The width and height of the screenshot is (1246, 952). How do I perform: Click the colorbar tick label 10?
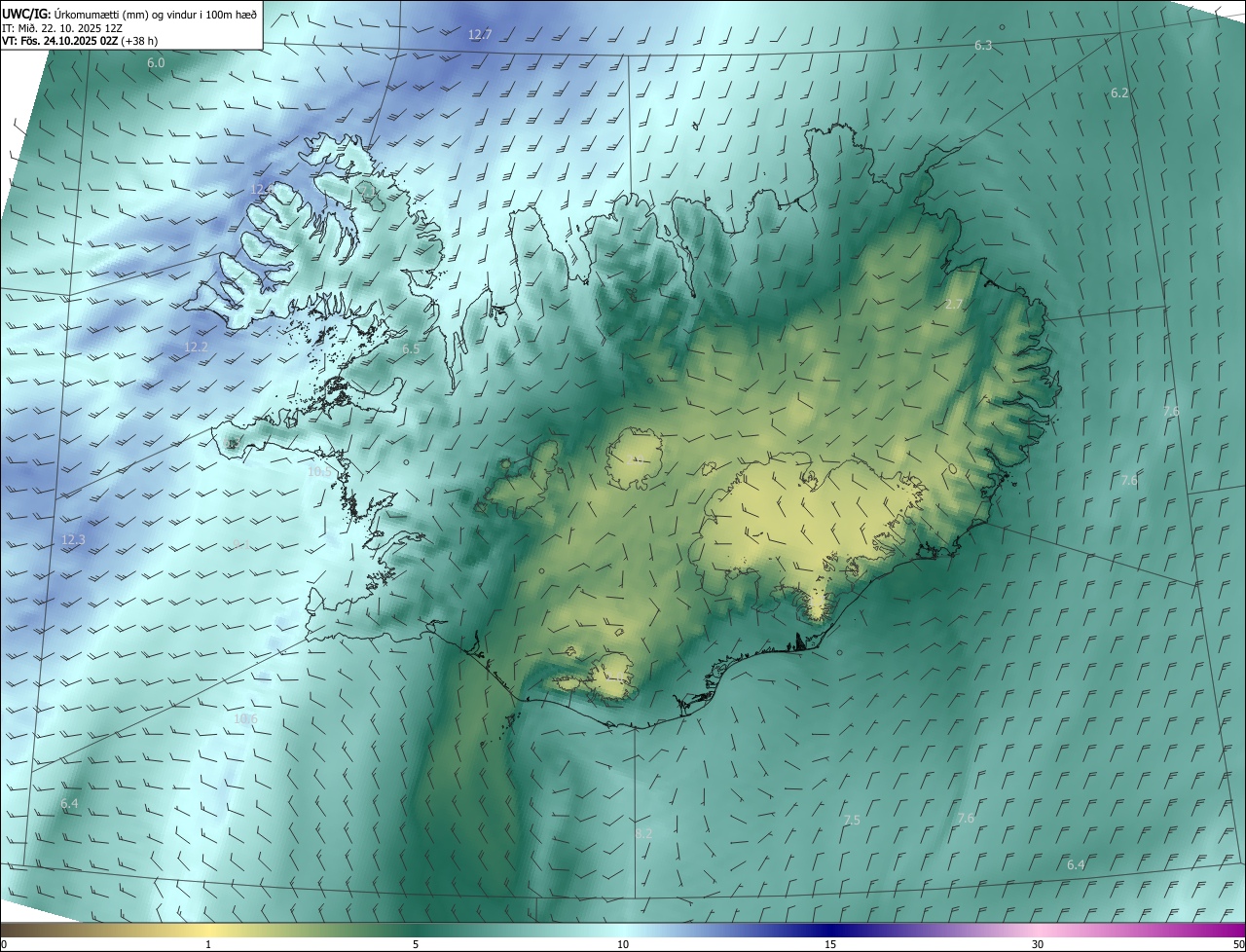click(623, 944)
